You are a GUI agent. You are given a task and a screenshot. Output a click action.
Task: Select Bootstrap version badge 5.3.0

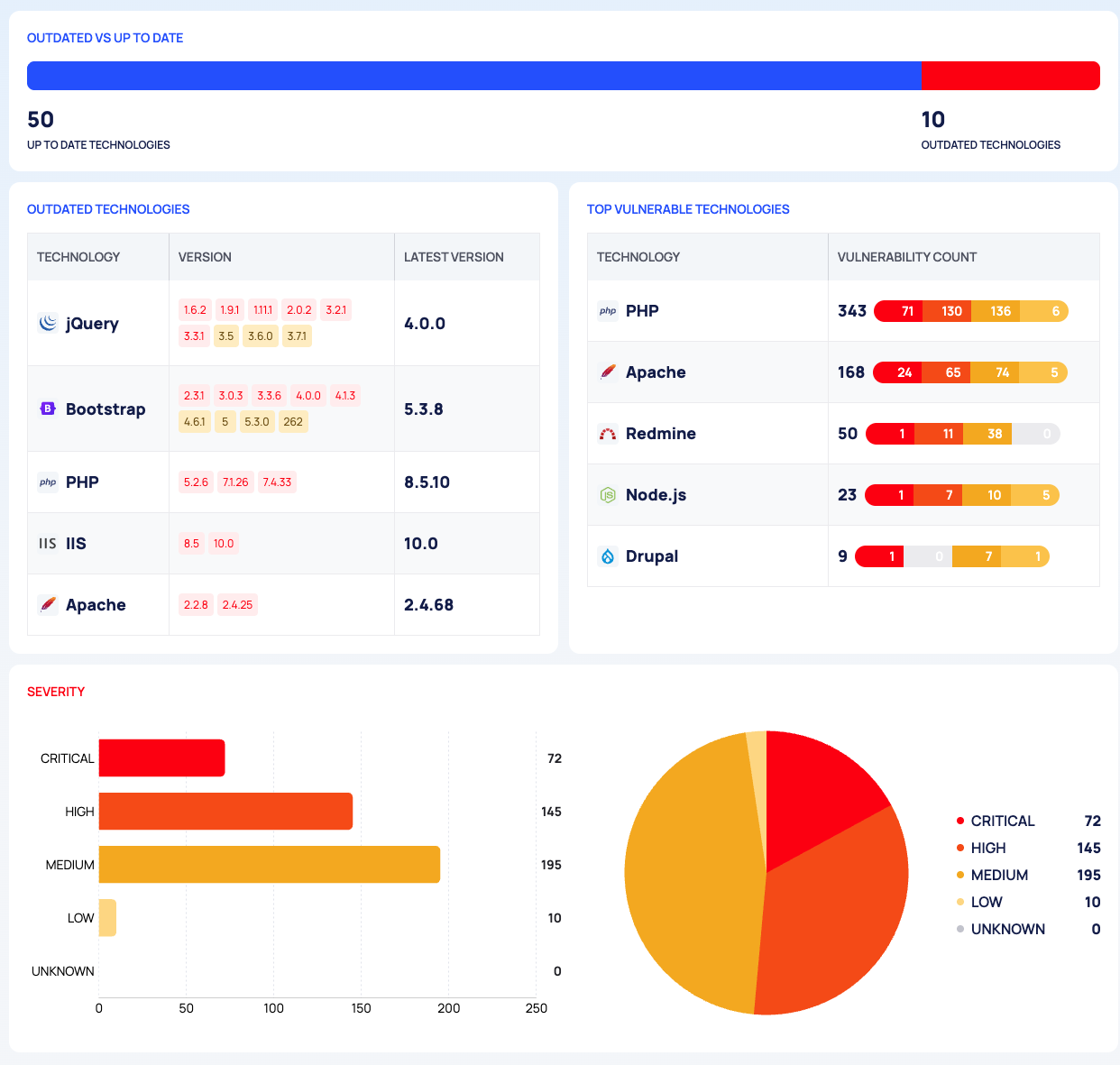257,422
